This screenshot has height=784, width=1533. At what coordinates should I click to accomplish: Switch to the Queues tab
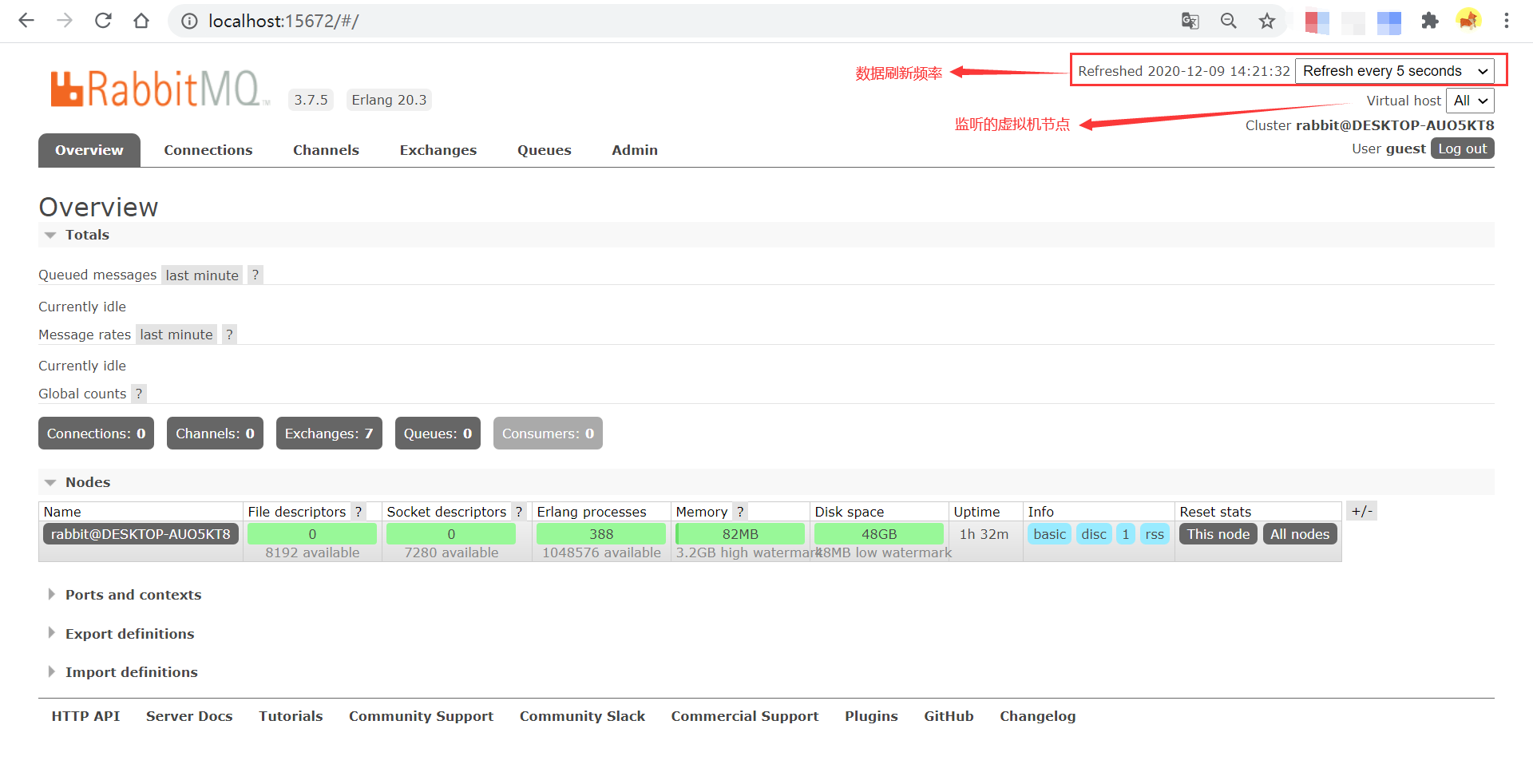tap(545, 150)
